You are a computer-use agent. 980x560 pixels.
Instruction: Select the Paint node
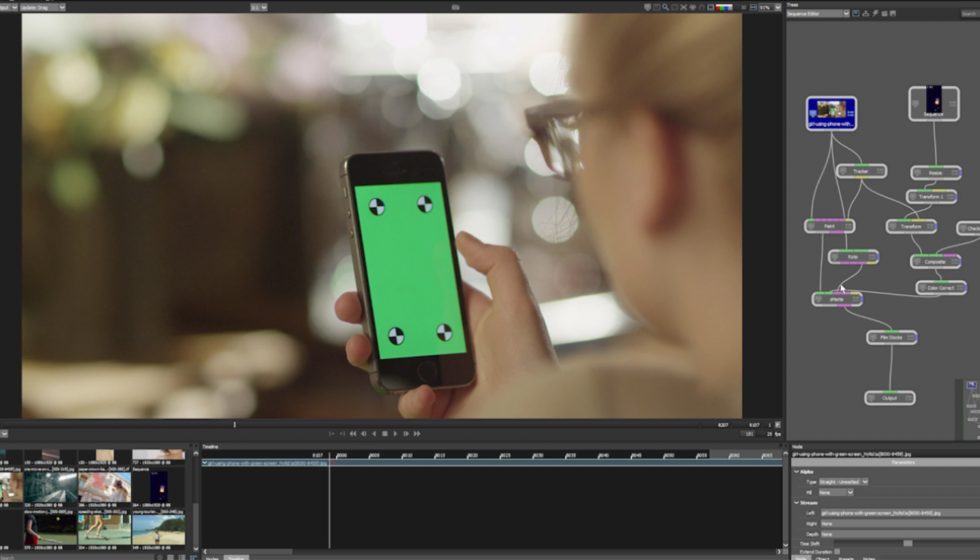(x=829, y=226)
